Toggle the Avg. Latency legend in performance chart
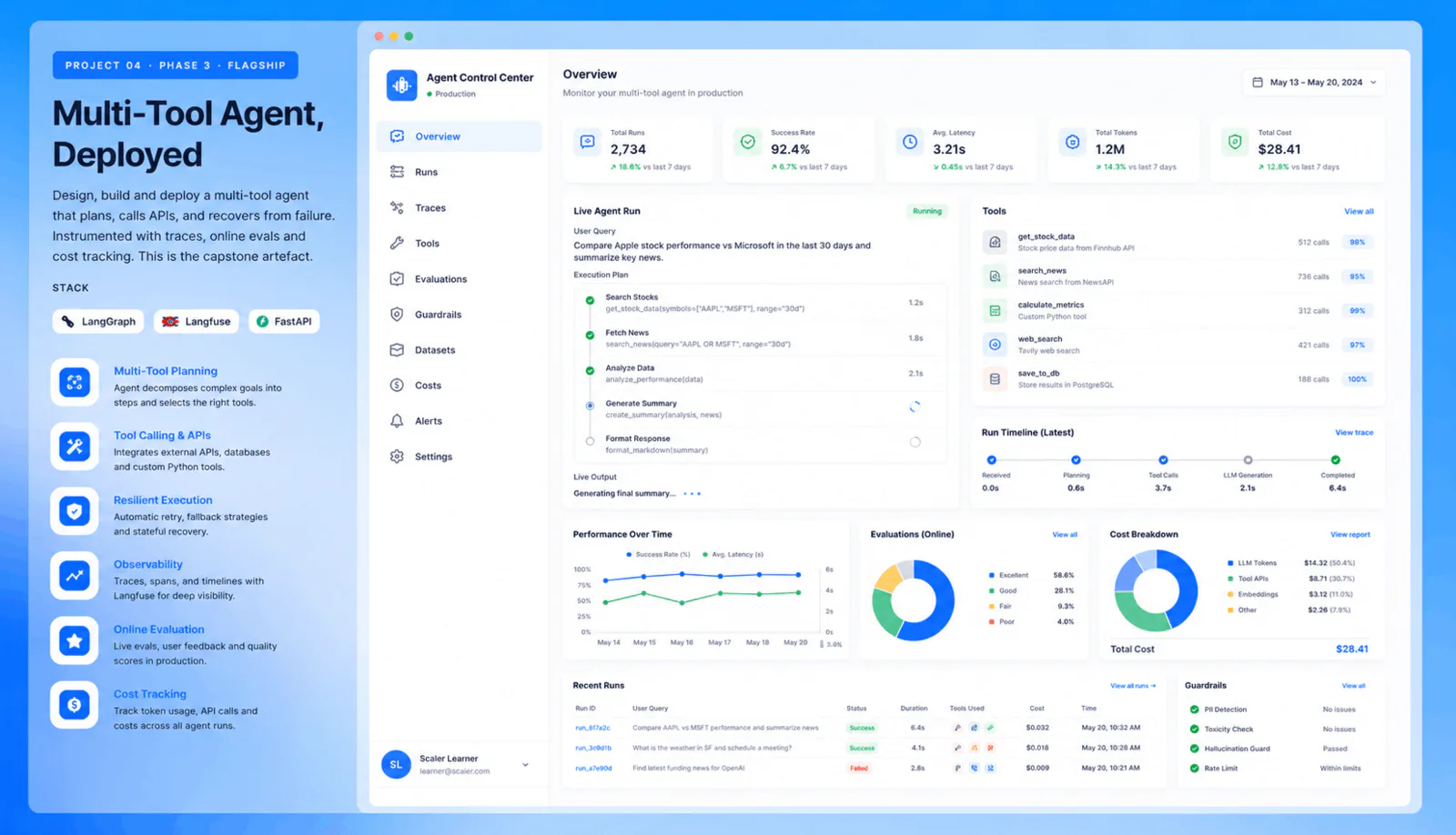 (x=733, y=554)
